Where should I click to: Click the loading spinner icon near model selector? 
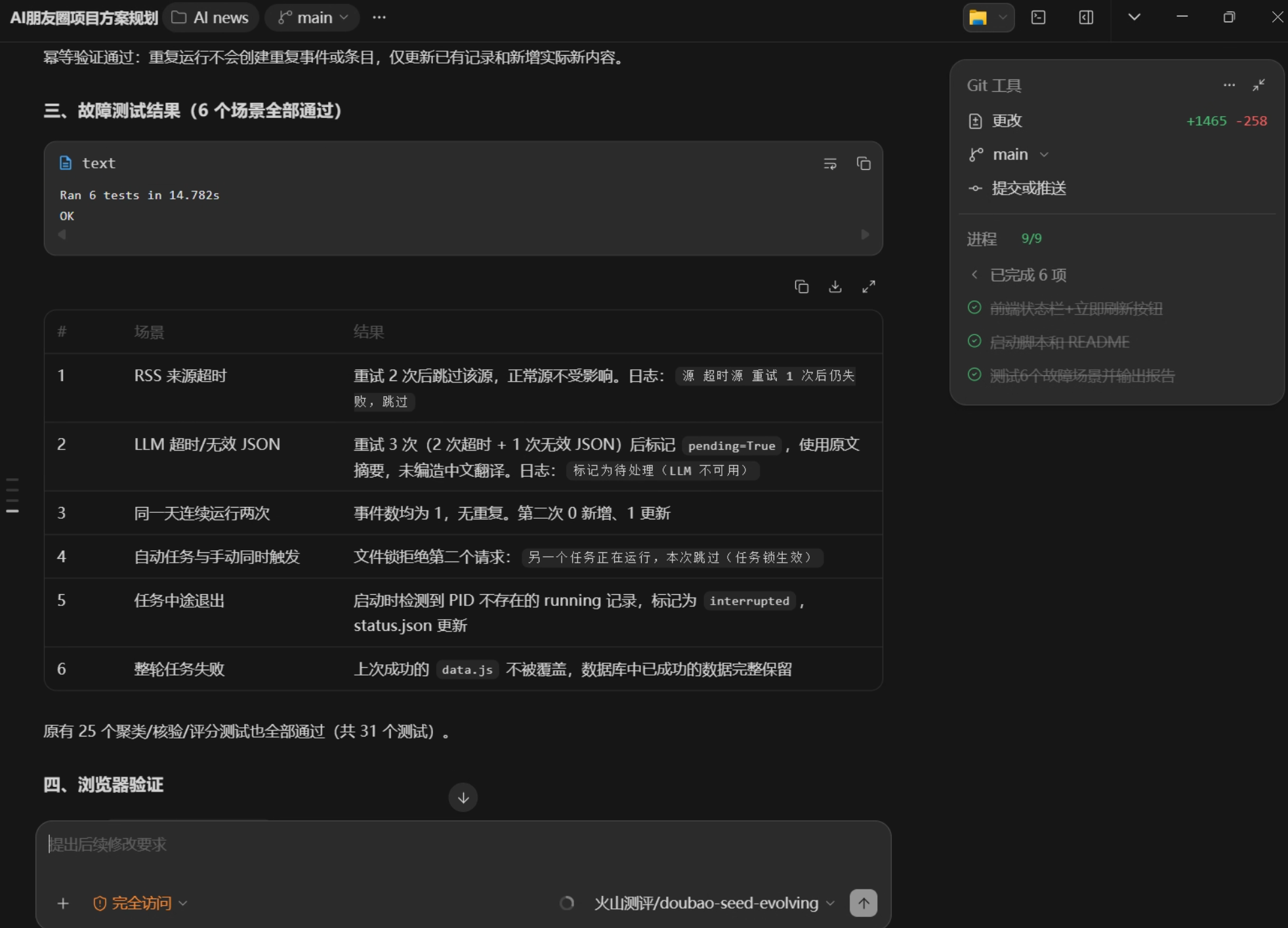coord(567,903)
